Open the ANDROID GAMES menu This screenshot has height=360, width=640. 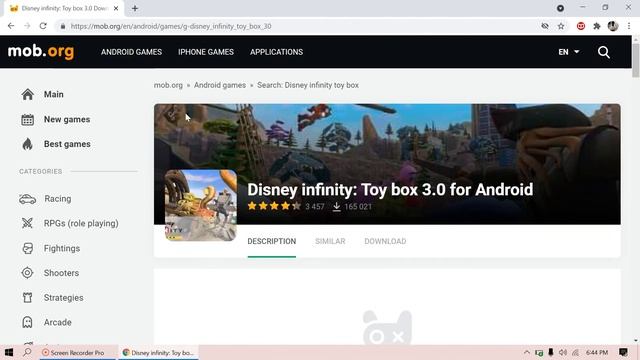tap(131, 52)
